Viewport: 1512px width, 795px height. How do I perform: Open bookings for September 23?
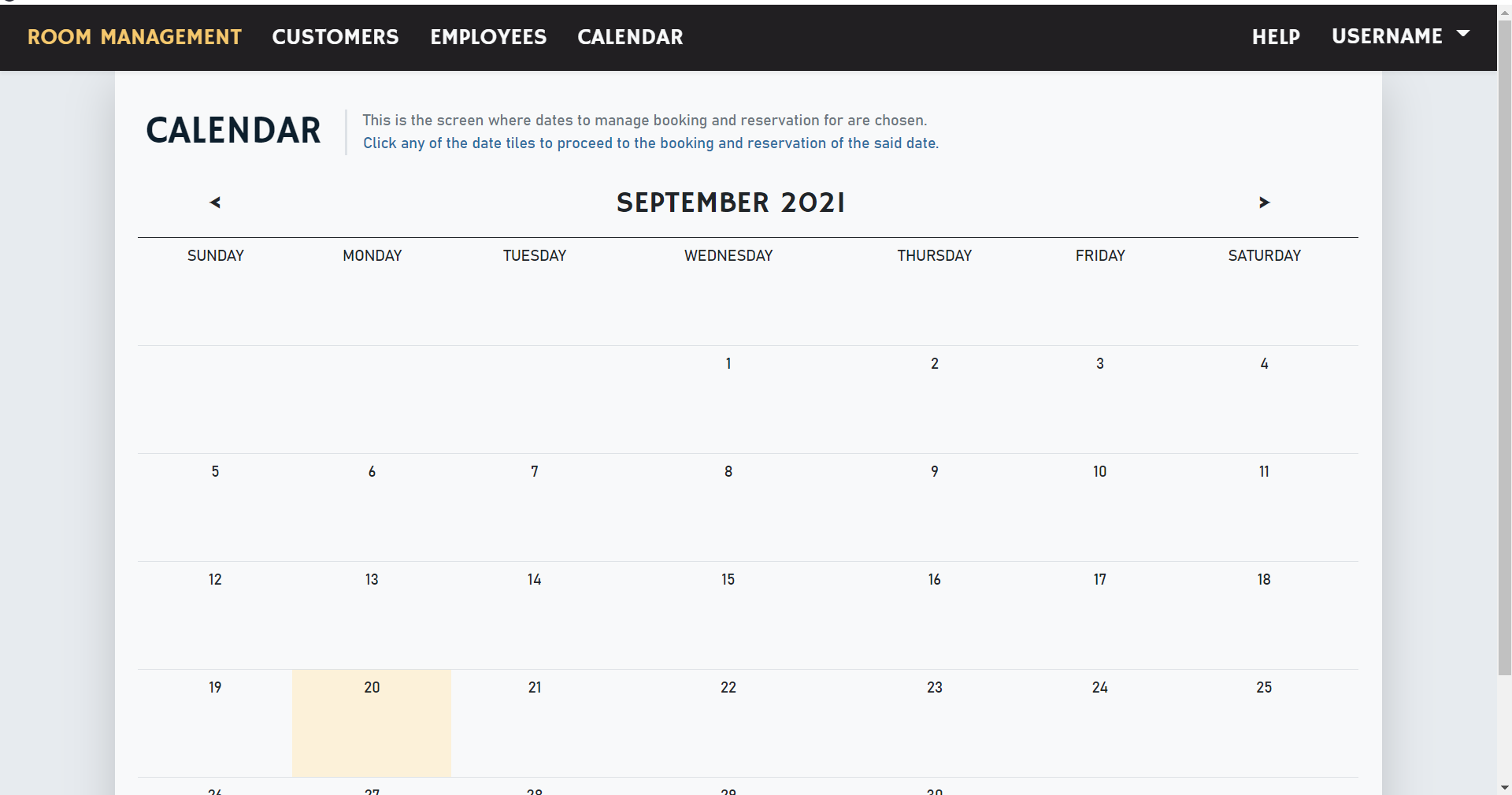tap(935, 723)
